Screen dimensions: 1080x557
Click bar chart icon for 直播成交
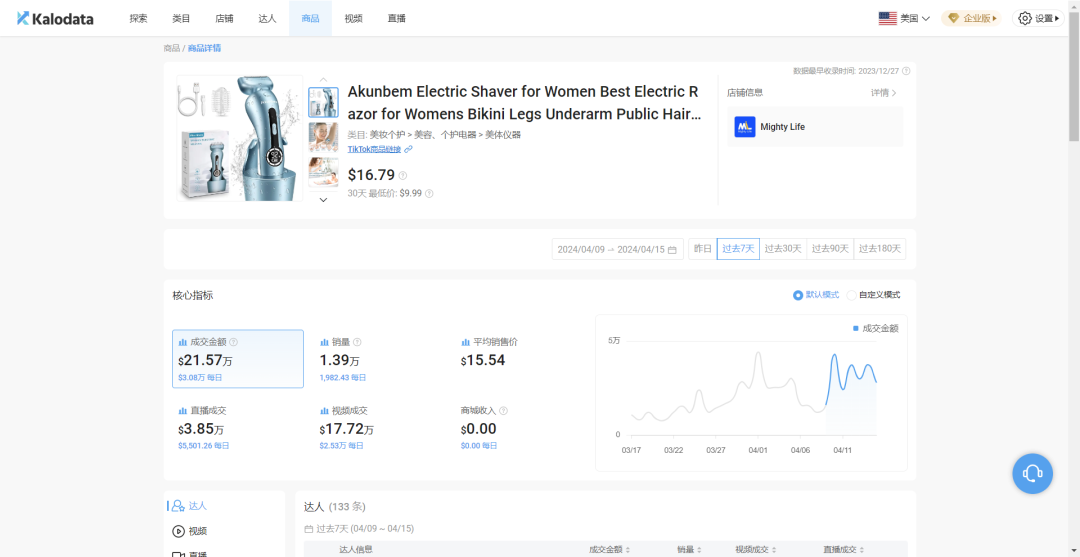pyautogui.click(x=183, y=410)
